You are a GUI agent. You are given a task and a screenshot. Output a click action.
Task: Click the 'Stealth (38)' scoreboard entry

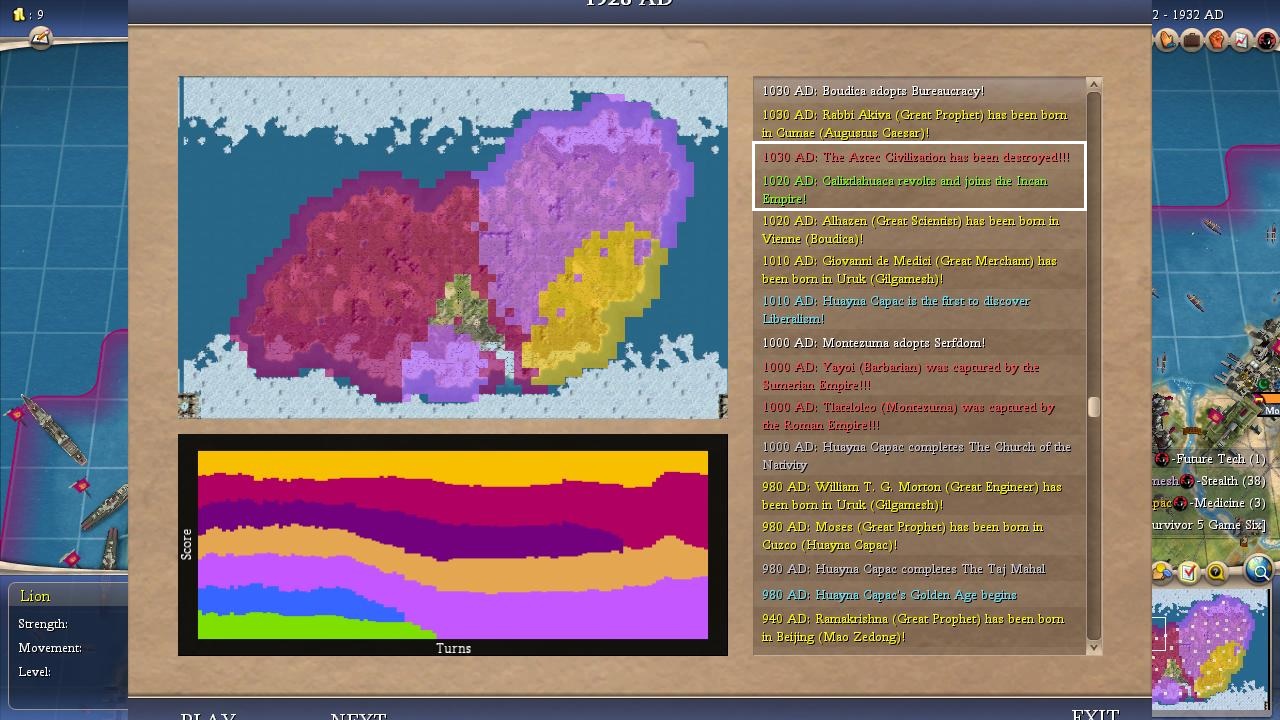1232,481
